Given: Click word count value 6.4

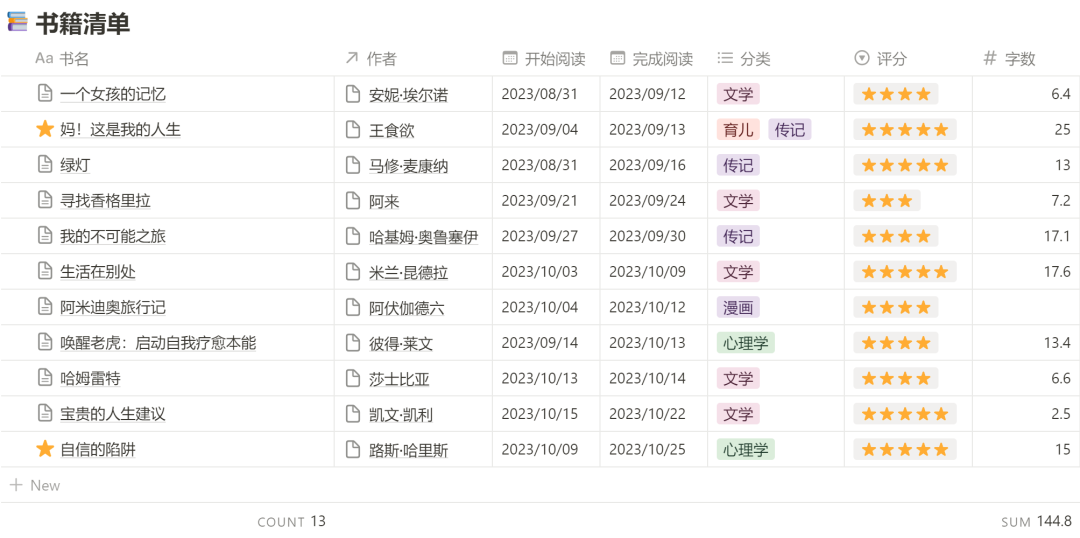Looking at the screenshot, I should click(1061, 94).
